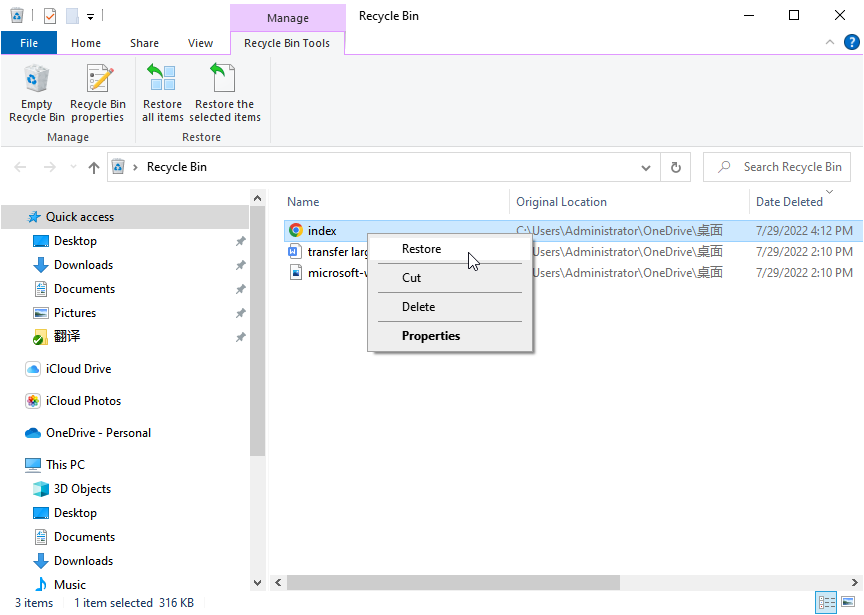
Task: Expand address bar breadcrumb chevron
Action: pyautogui.click(x=135, y=167)
